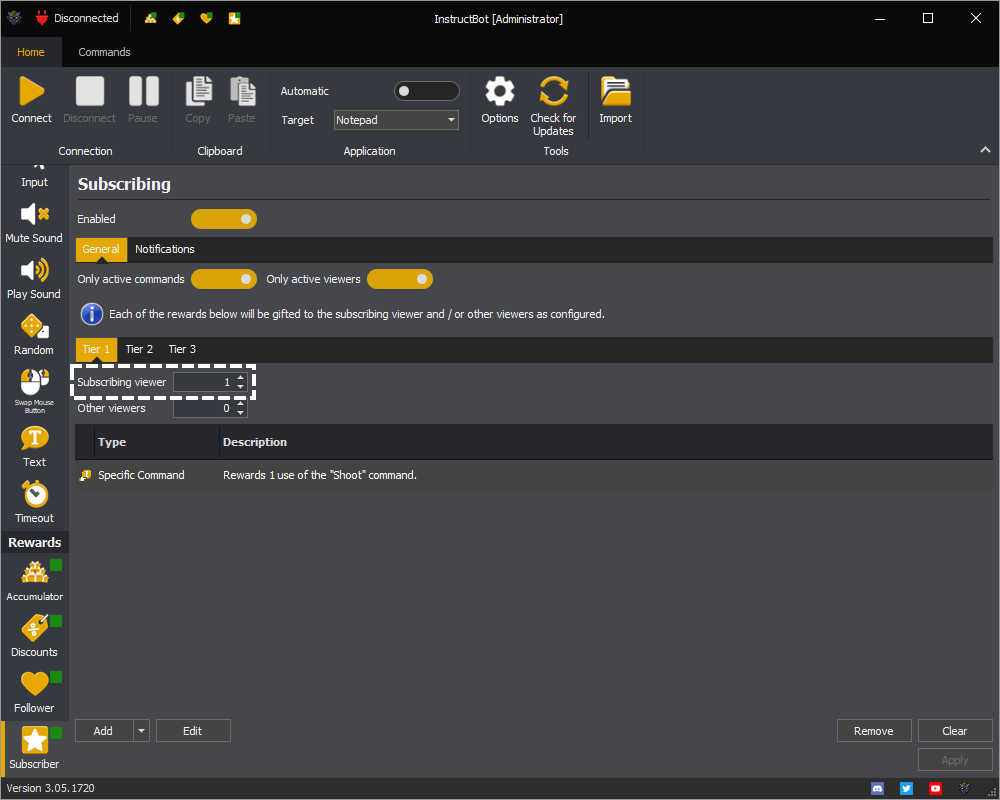Click the Add button
This screenshot has height=800, width=1000.
click(x=104, y=731)
